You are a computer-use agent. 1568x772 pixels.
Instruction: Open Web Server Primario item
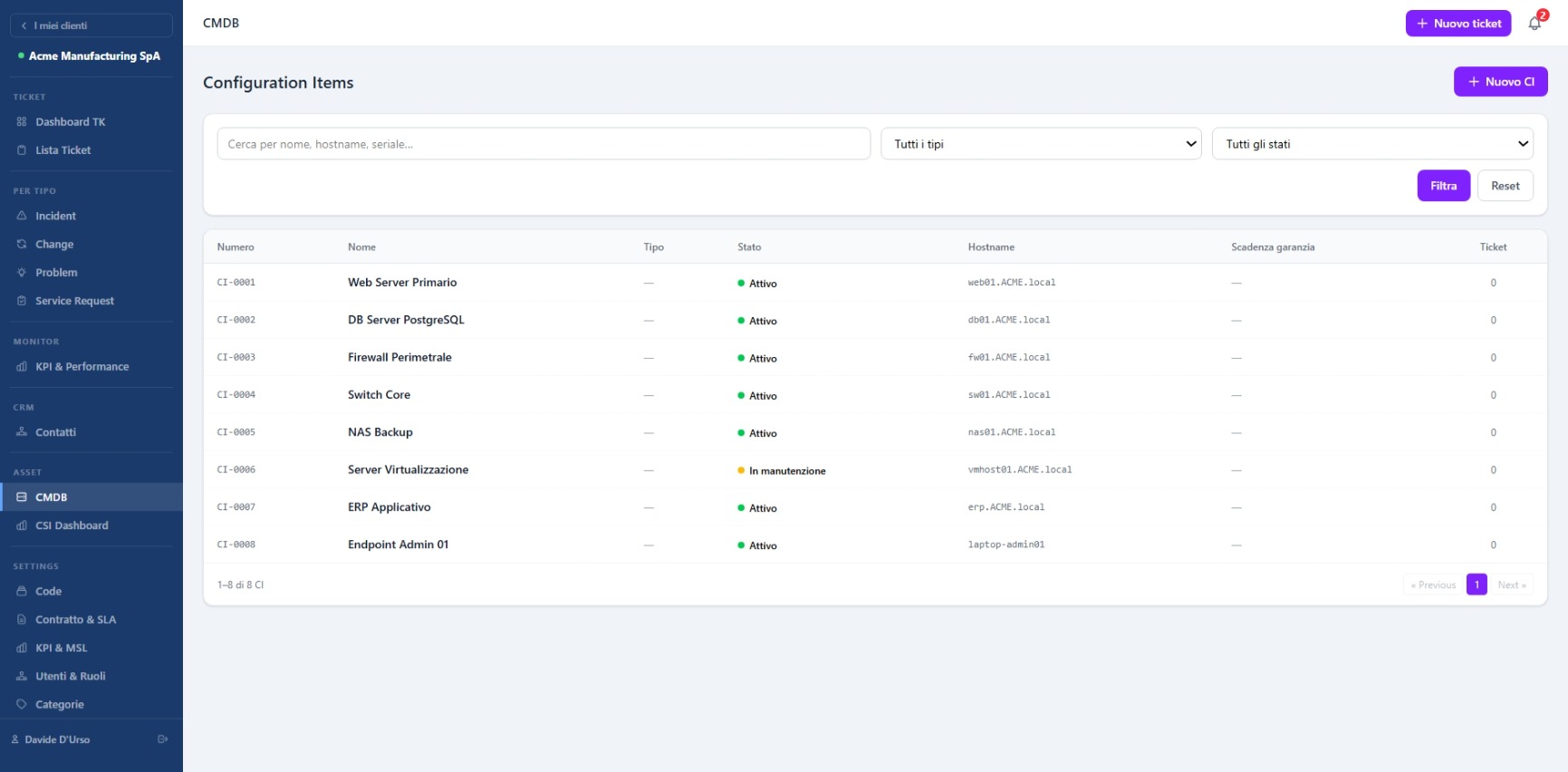402,283
